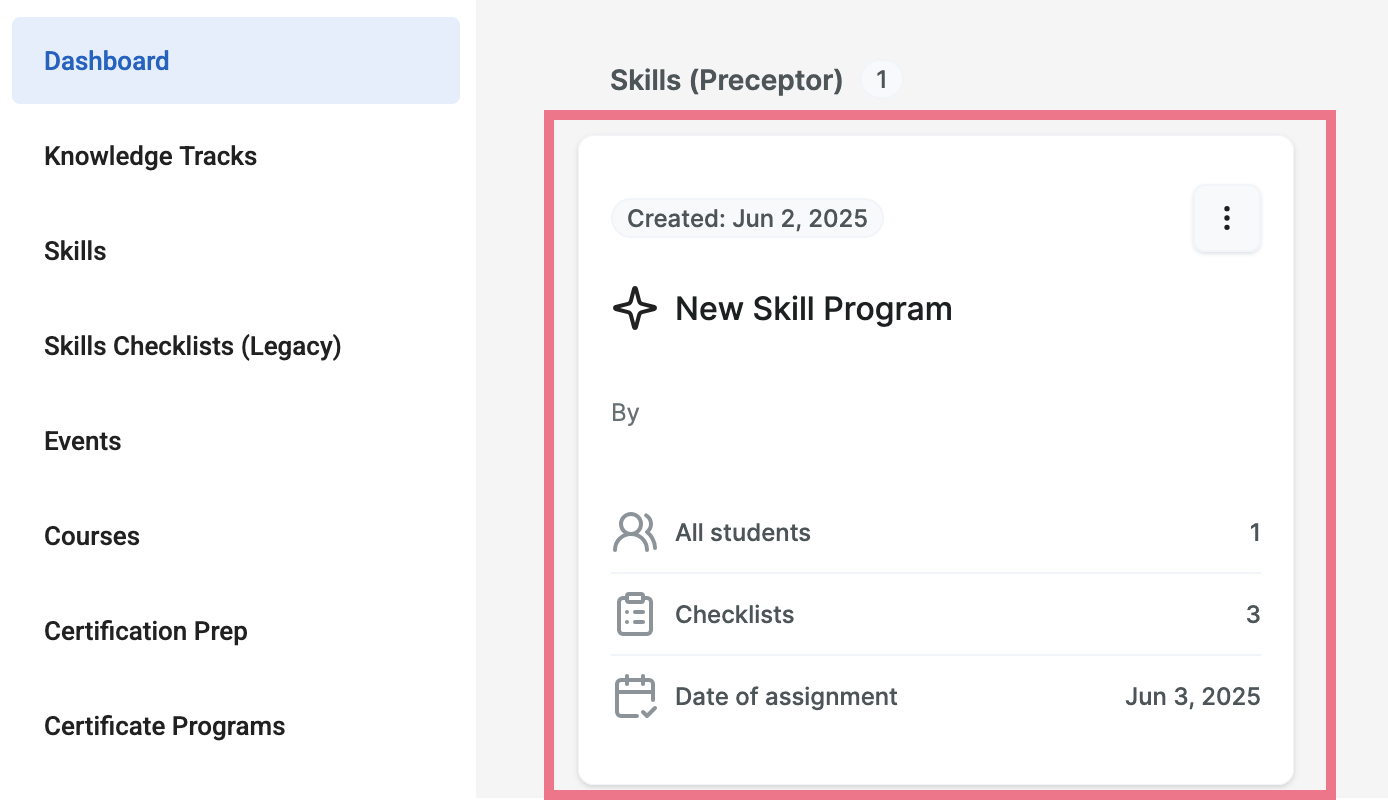Viewport: 1388px width, 802px height.
Task: Click the Checklists row
Action: coord(936,614)
